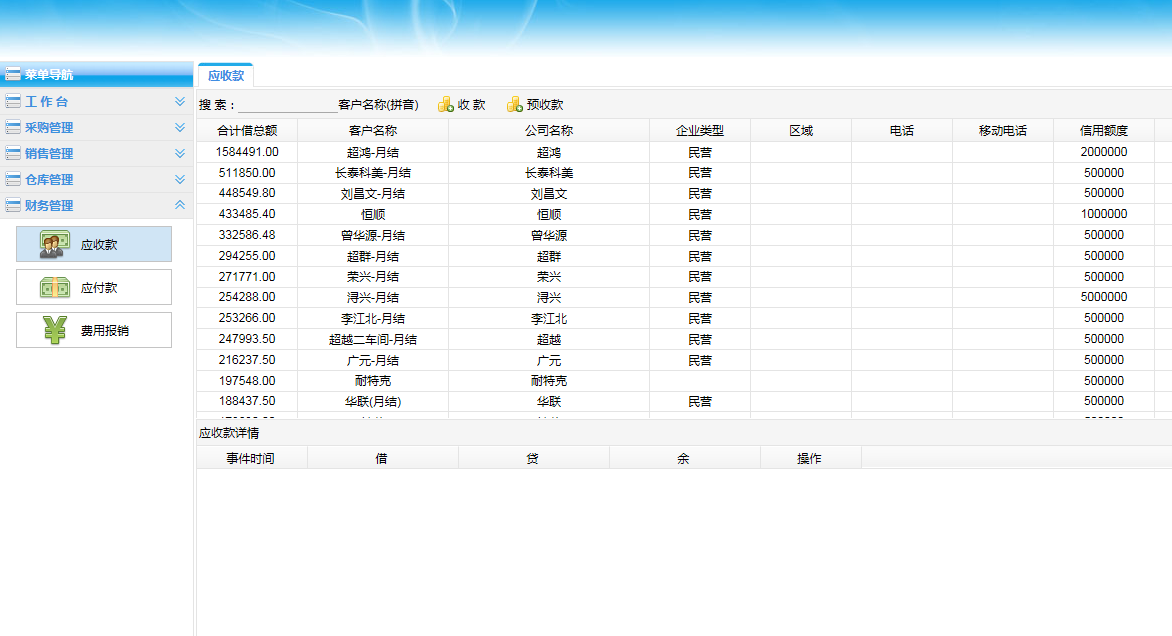Open the 工作台 menu label
1172x636 pixels.
click(x=46, y=102)
